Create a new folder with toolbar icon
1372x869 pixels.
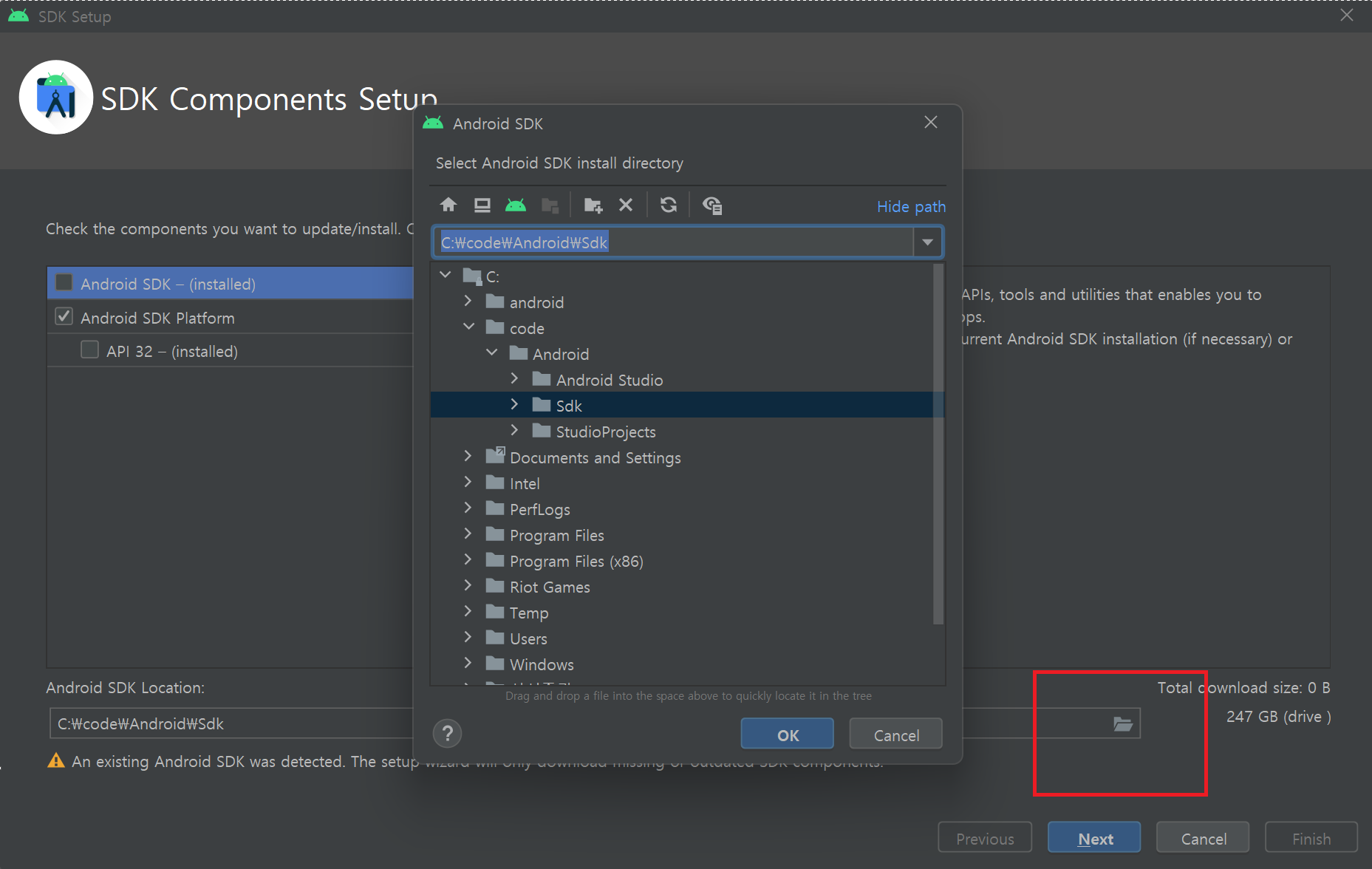[593, 205]
